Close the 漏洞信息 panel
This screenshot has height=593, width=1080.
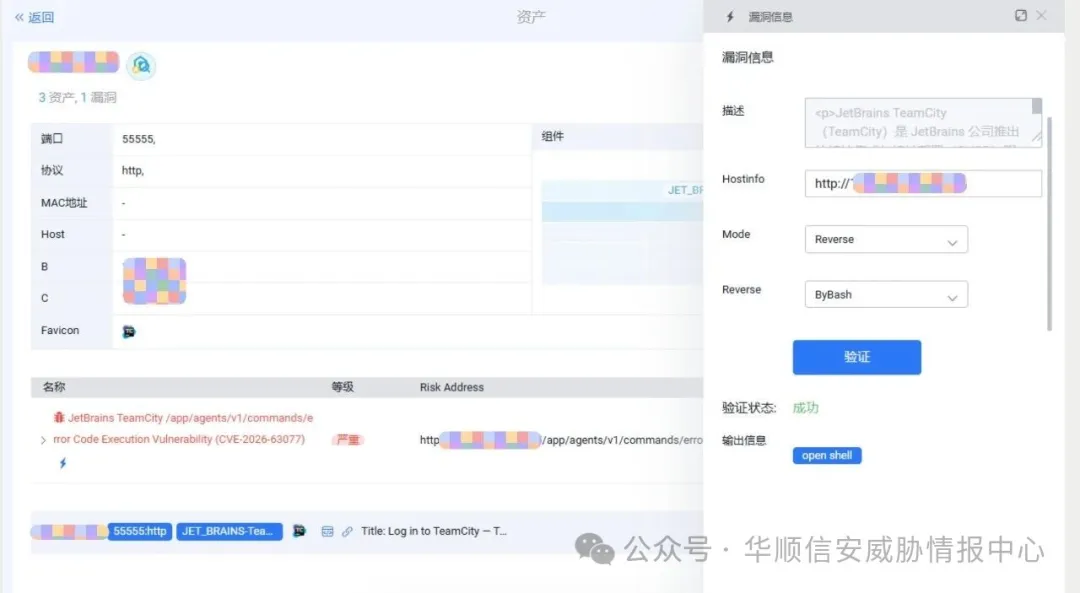pos(1041,15)
